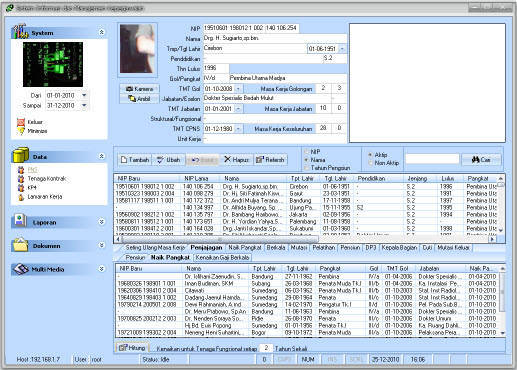Open the lower Pensiun sub-tab
The image size is (517, 370).
coord(135,258)
